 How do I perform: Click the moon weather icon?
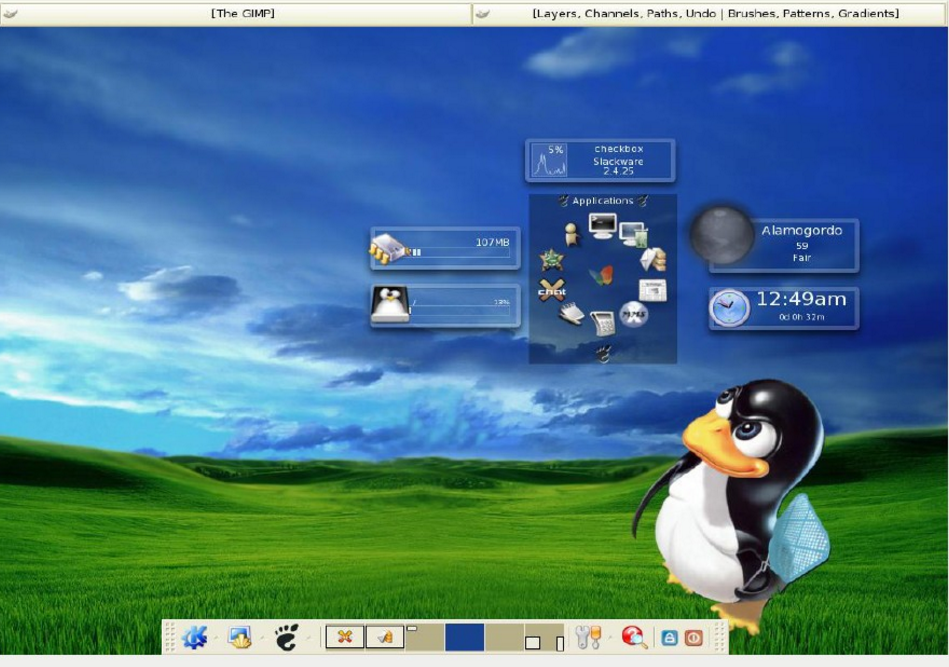click(x=721, y=235)
